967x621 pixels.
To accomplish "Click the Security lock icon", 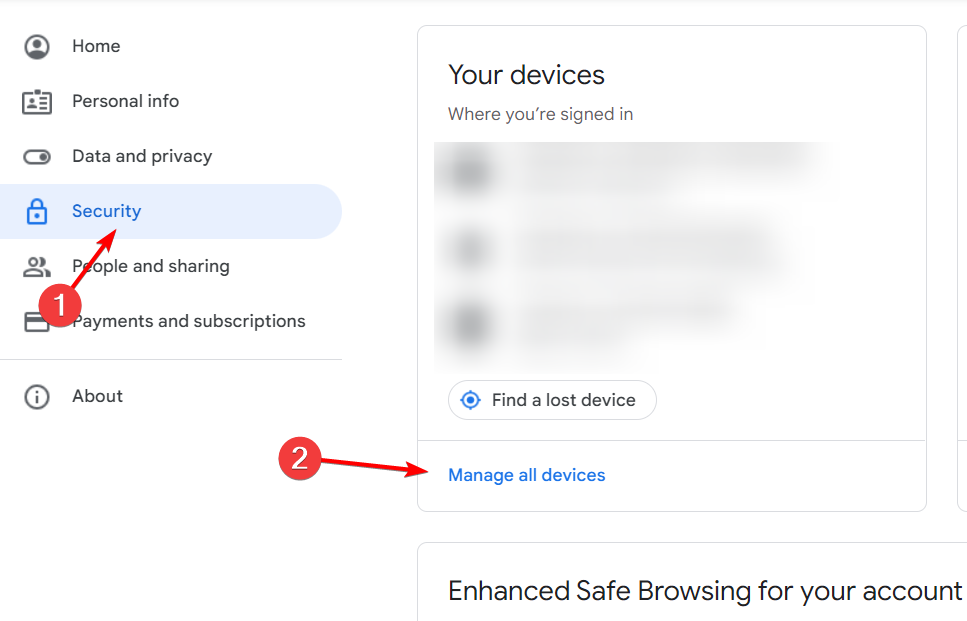I will [x=37, y=212].
